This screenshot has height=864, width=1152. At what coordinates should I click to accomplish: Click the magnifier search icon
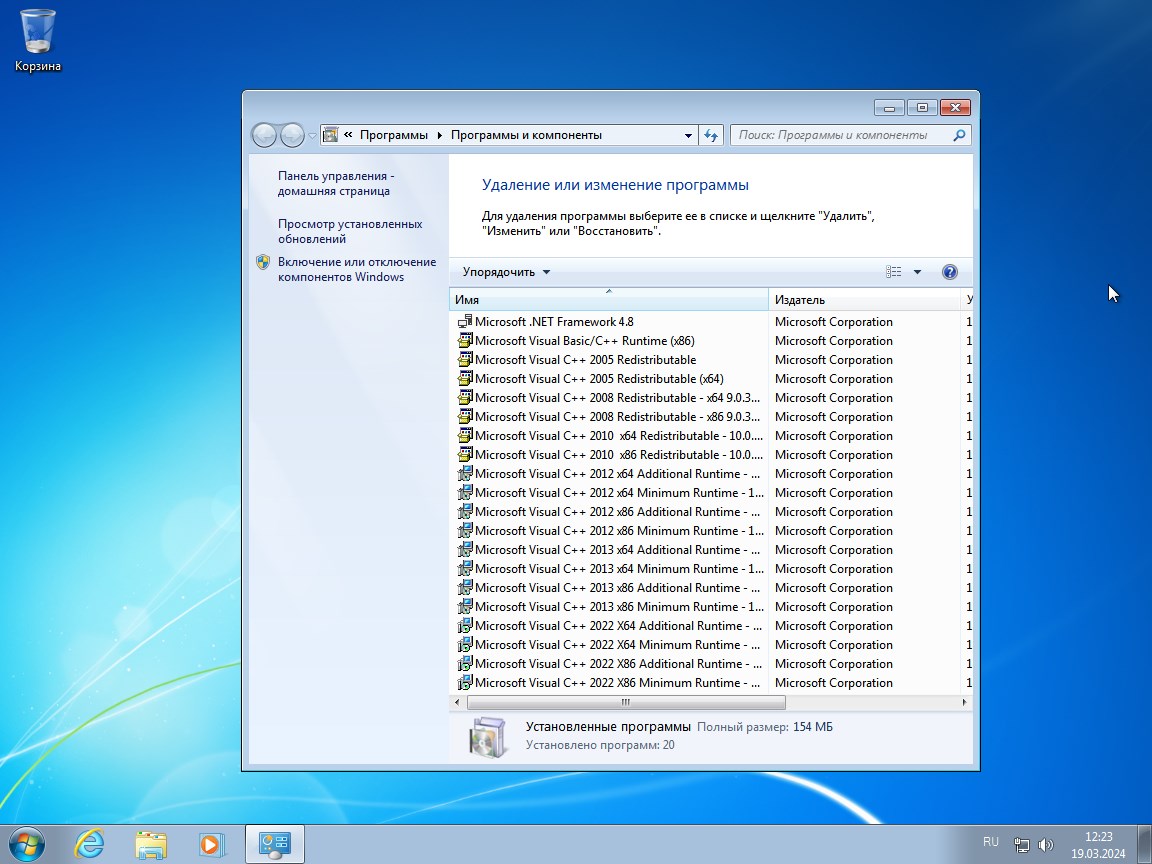[959, 135]
